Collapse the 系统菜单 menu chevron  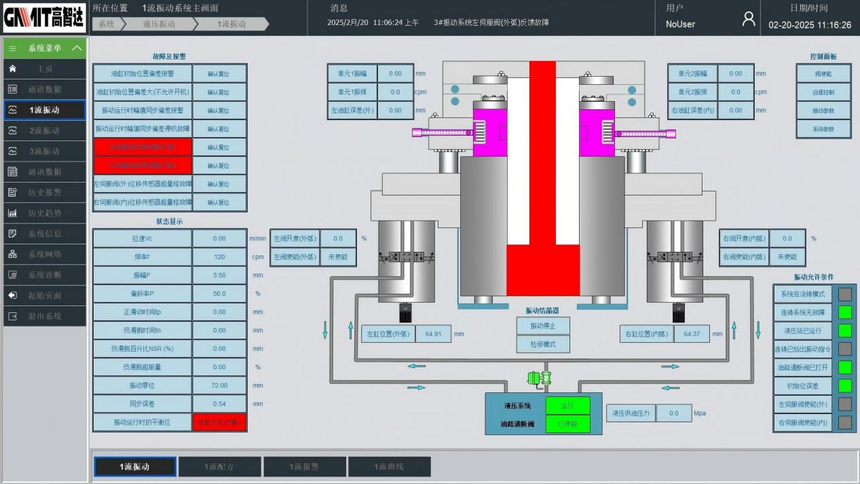[78, 48]
